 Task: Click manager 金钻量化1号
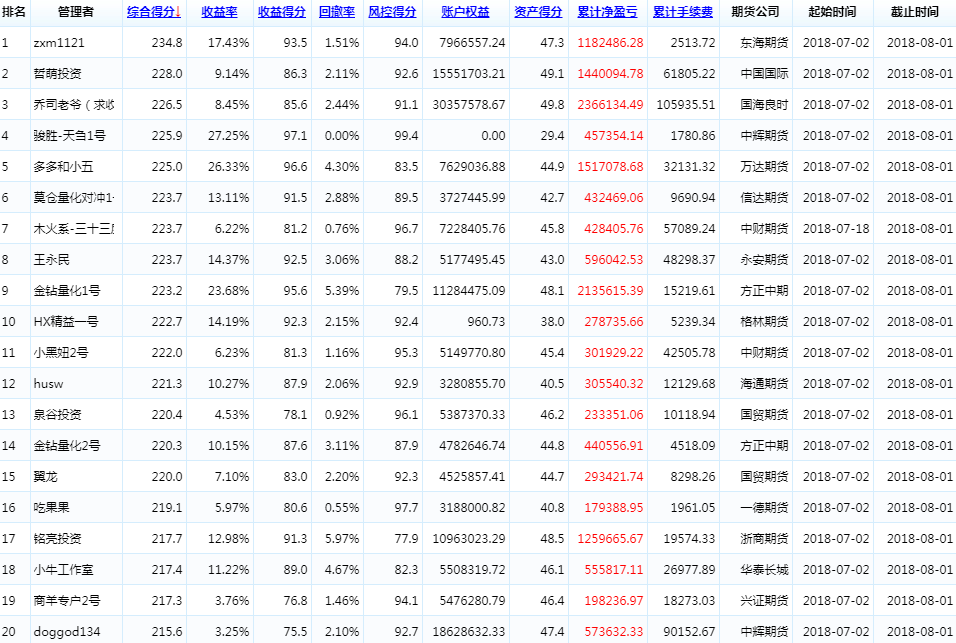coord(67,291)
